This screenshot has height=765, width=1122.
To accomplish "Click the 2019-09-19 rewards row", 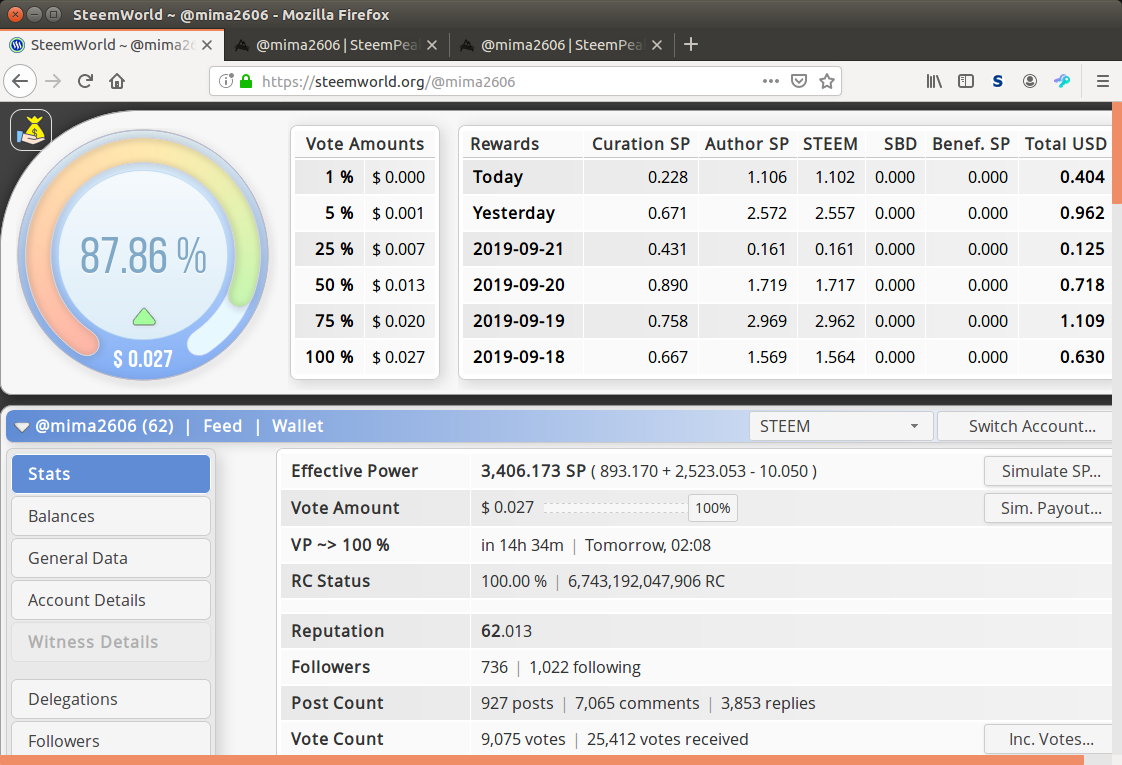I will point(787,321).
